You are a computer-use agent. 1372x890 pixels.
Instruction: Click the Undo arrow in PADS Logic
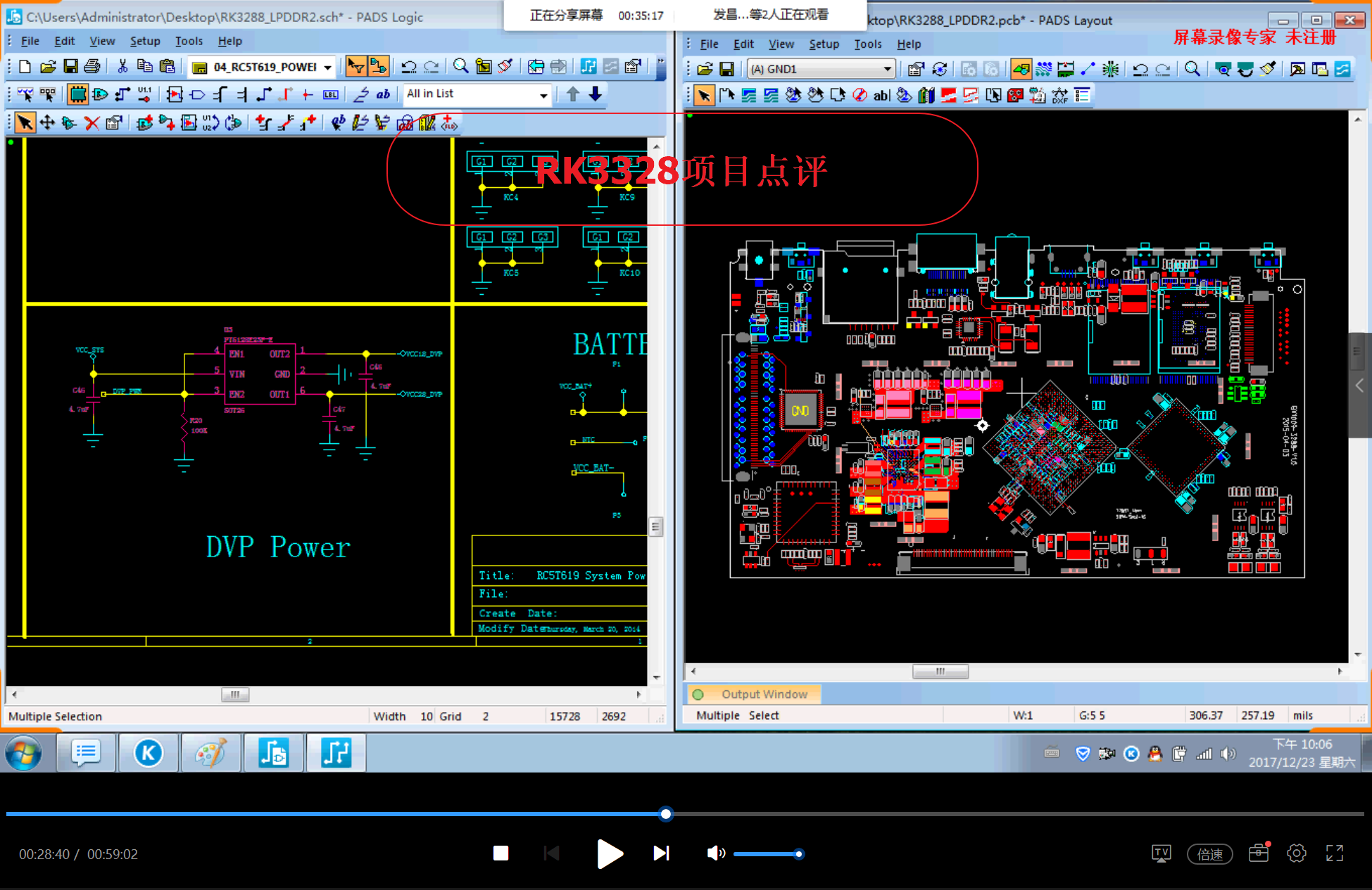point(408,67)
